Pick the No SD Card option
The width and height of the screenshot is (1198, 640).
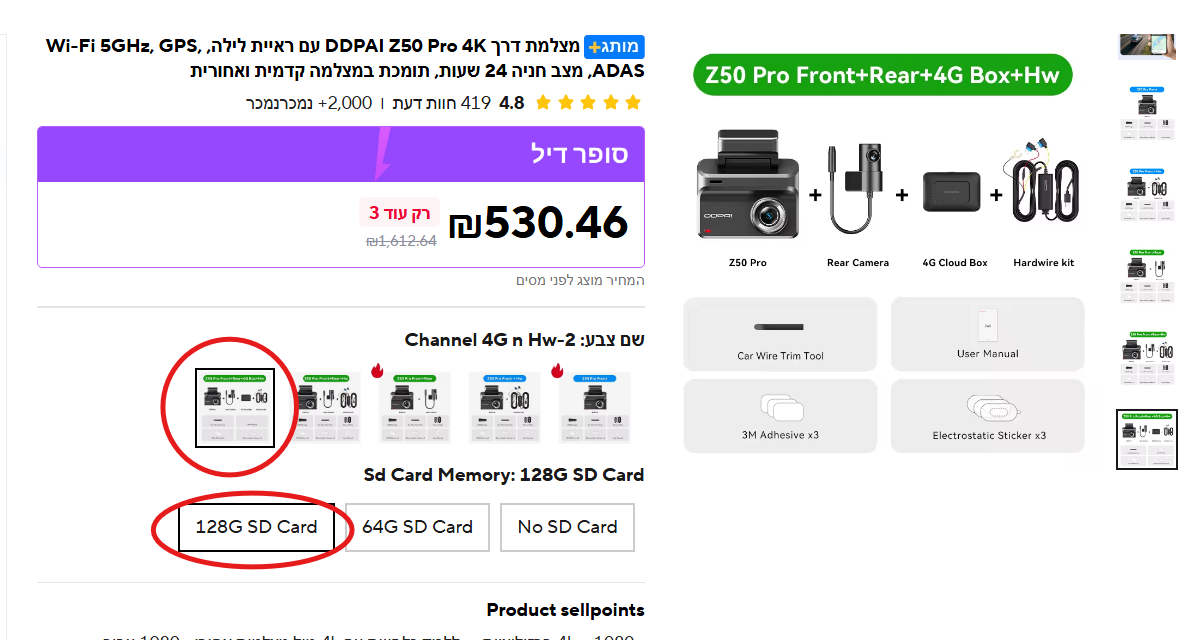(x=567, y=527)
